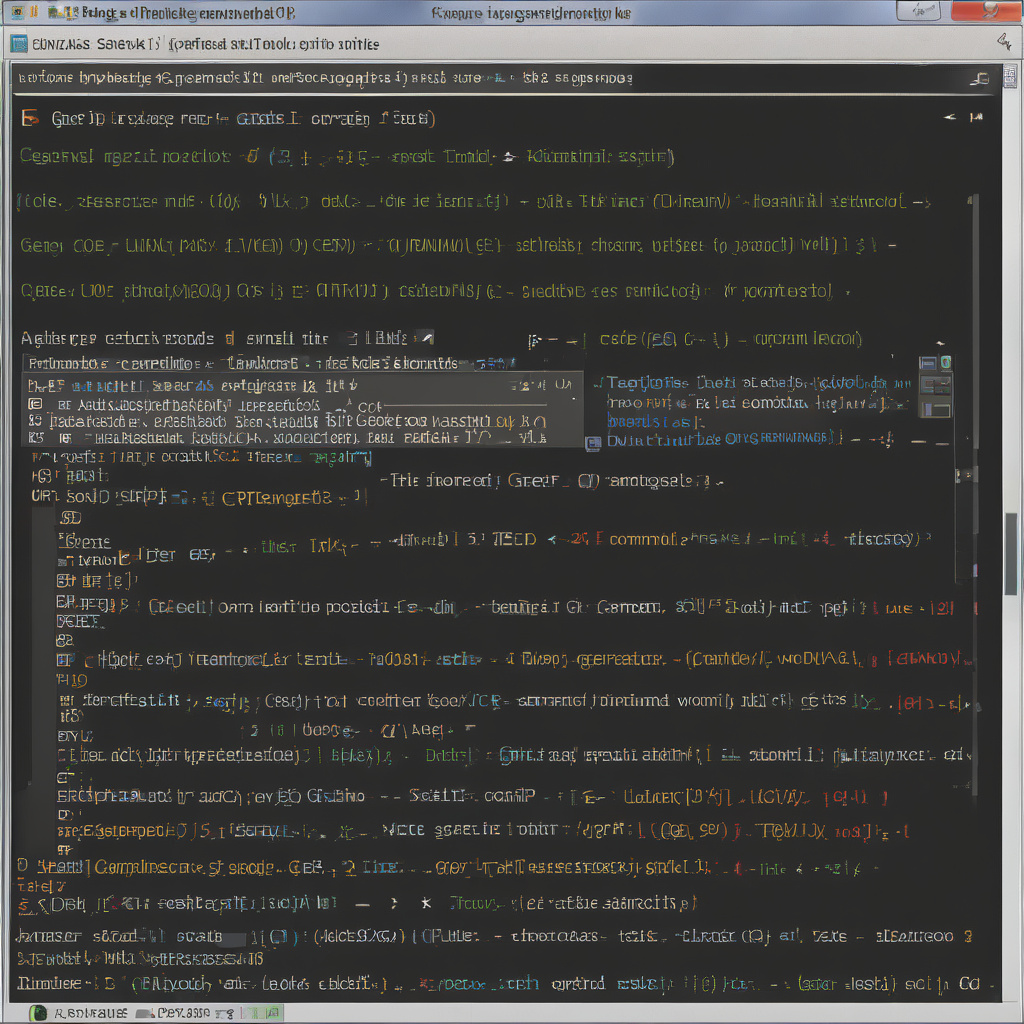
Task: Click the small blue icon below the tooltip text
Action: (x=593, y=442)
